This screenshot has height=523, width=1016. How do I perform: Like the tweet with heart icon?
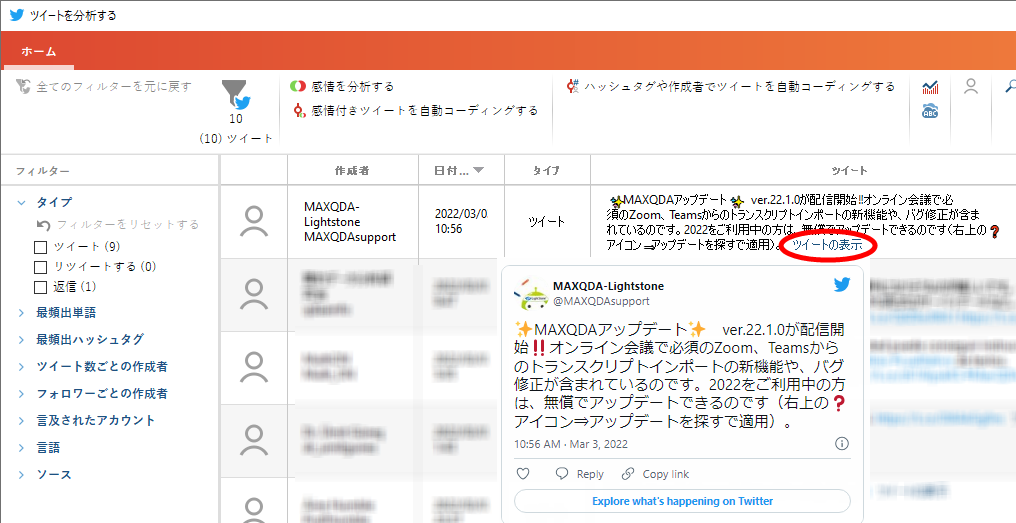pyautogui.click(x=523, y=474)
